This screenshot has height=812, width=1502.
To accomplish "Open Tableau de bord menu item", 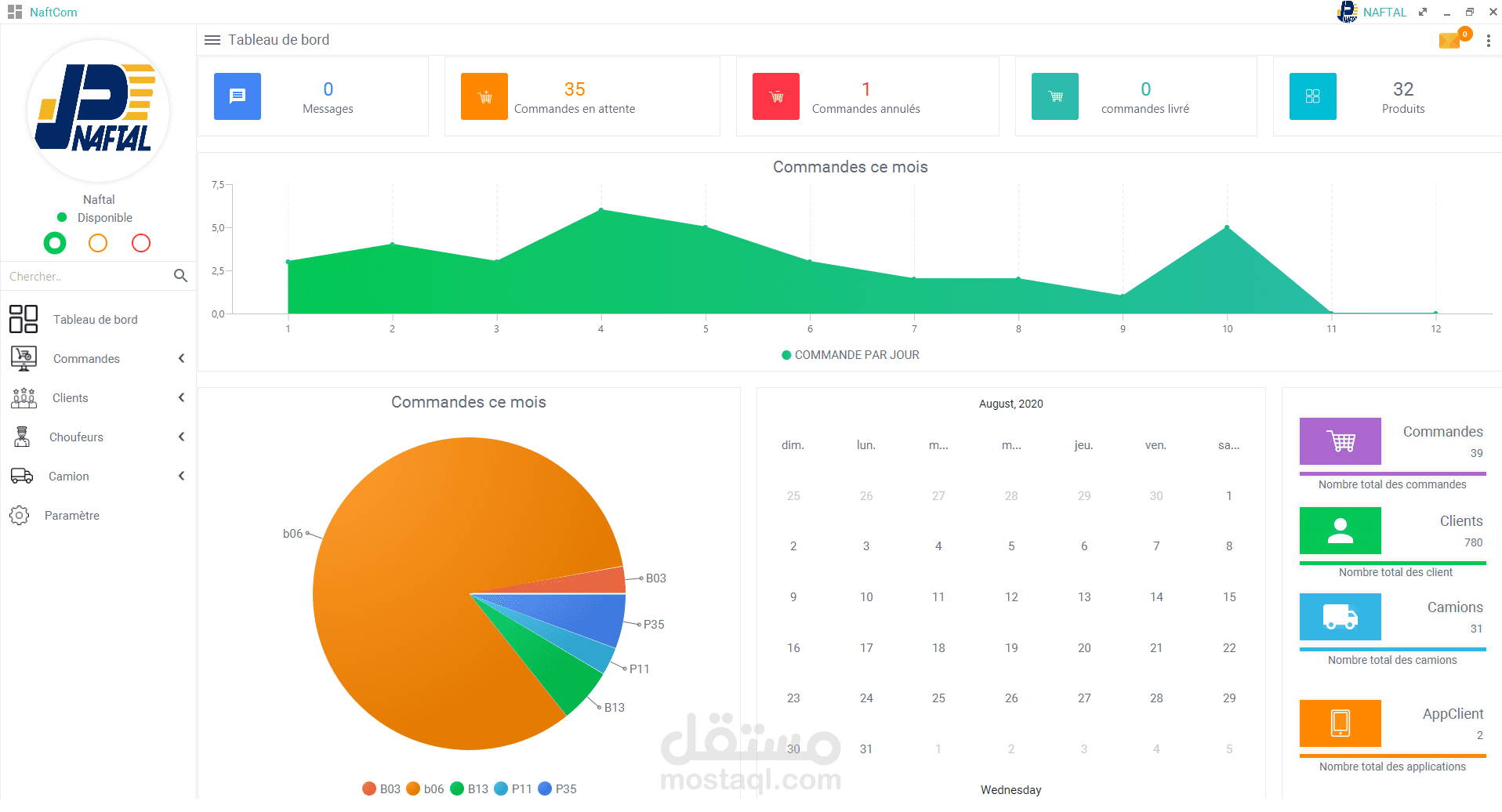I will (x=98, y=319).
